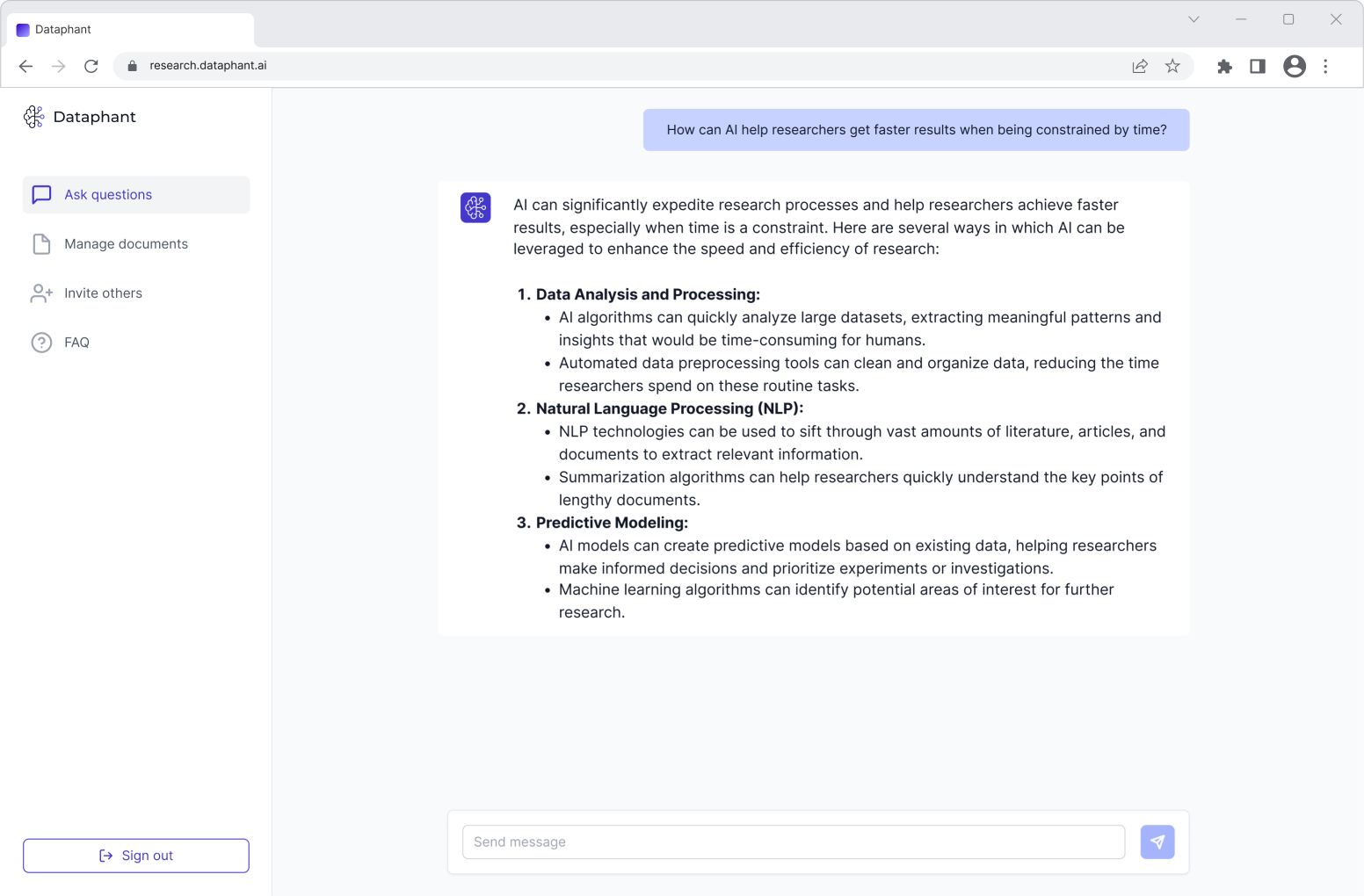Click the Invite others person icon
1364x896 pixels.
point(41,293)
